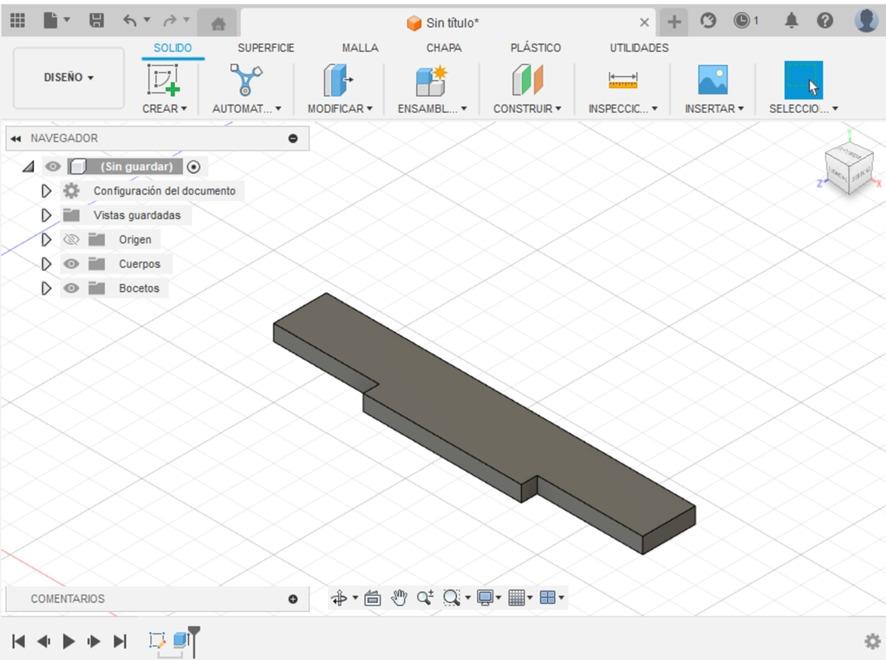Viewport: 886px width, 660px height.
Task: Open Display Settings monitor icon
Action: coord(485,597)
